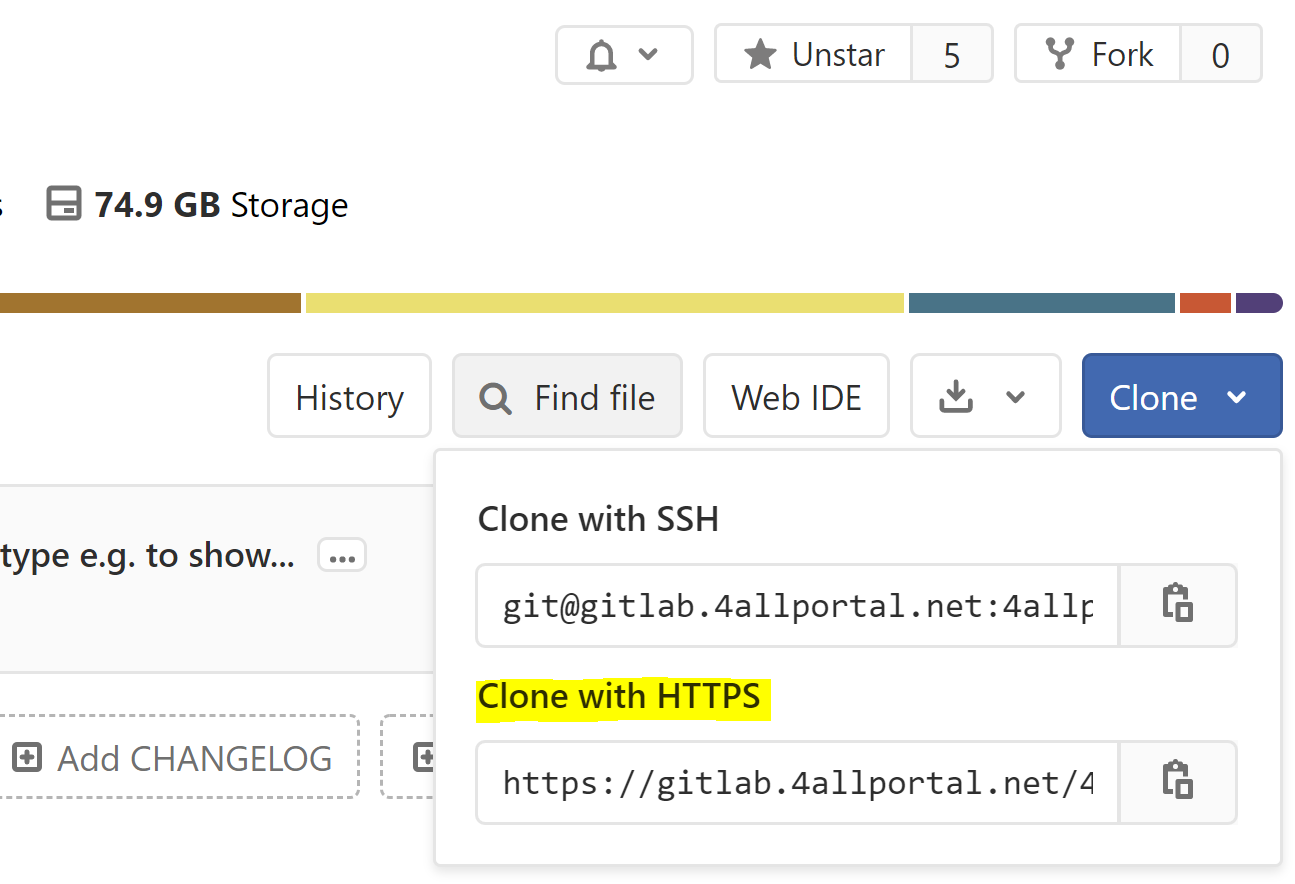Open the star count of 5
Screen dimensions: 1295x884
(x=952, y=54)
